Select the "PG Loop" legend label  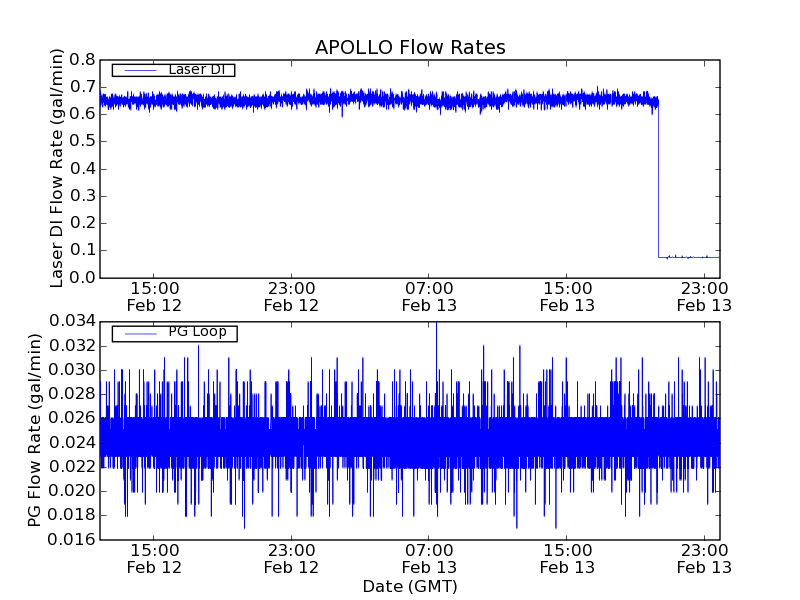point(197,332)
